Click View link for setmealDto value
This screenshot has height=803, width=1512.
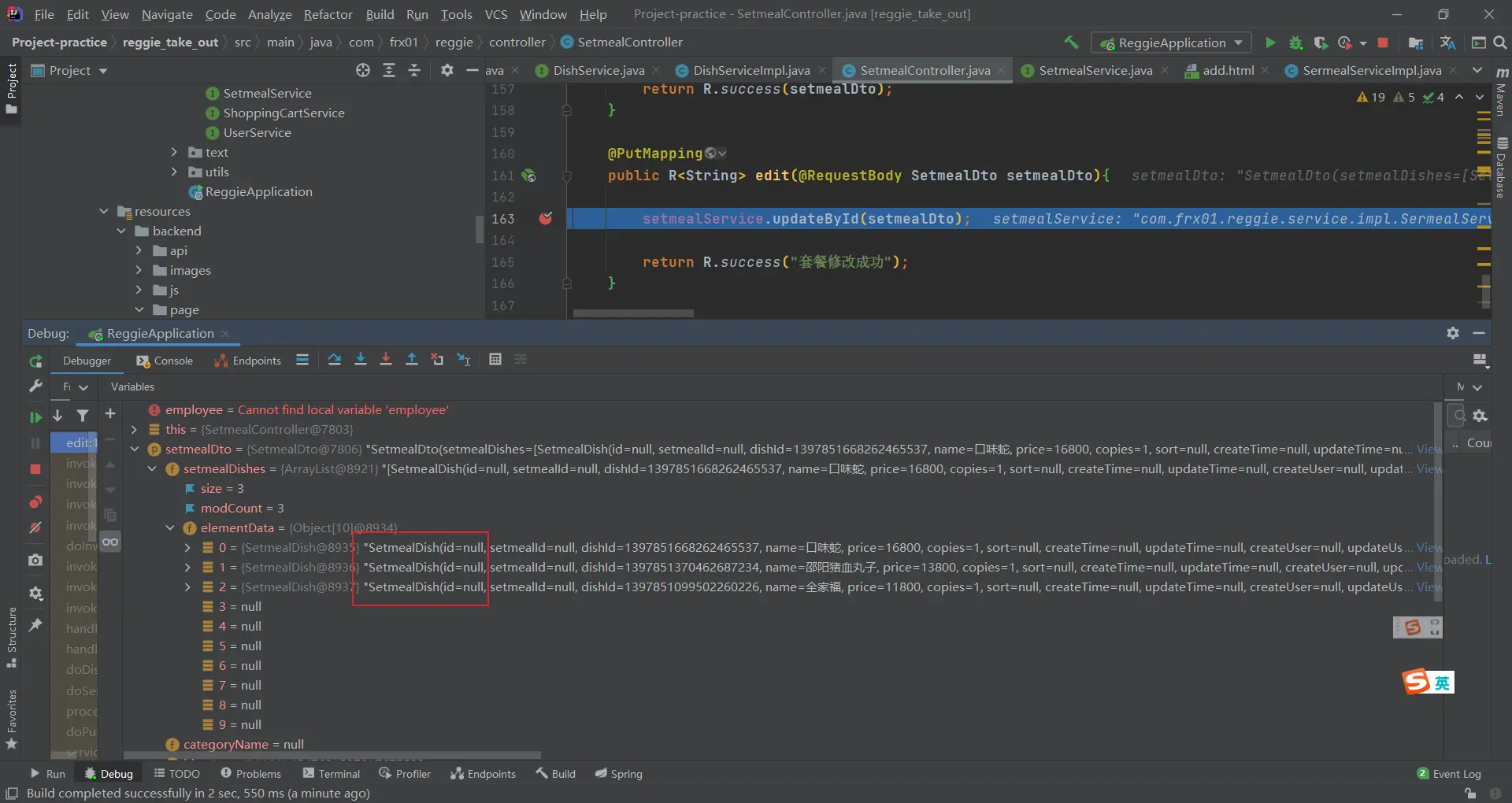[1429, 449]
